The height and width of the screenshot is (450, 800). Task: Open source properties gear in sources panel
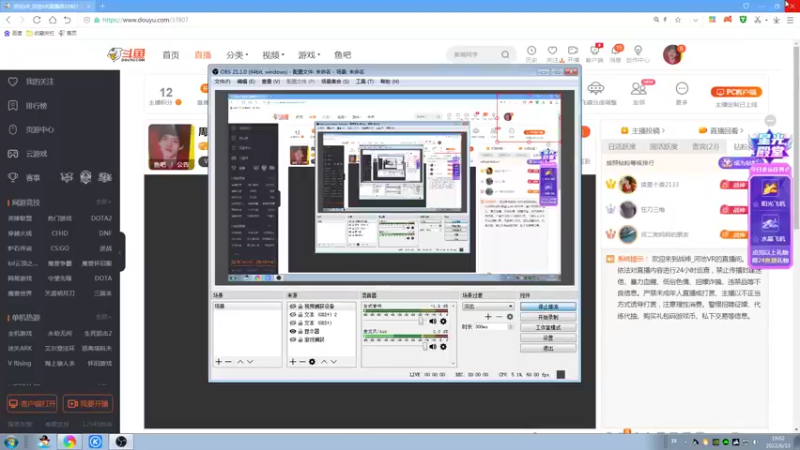tap(312, 362)
